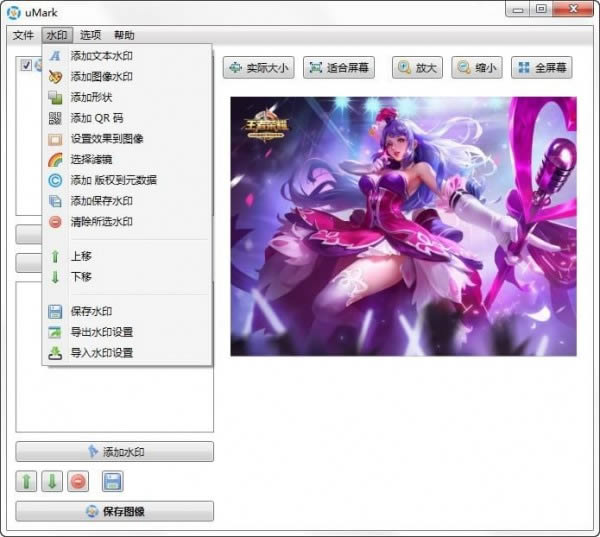The height and width of the screenshot is (537, 600).
Task: Select 添加 版权到元数据 entry
Action: pyautogui.click(x=127, y=180)
